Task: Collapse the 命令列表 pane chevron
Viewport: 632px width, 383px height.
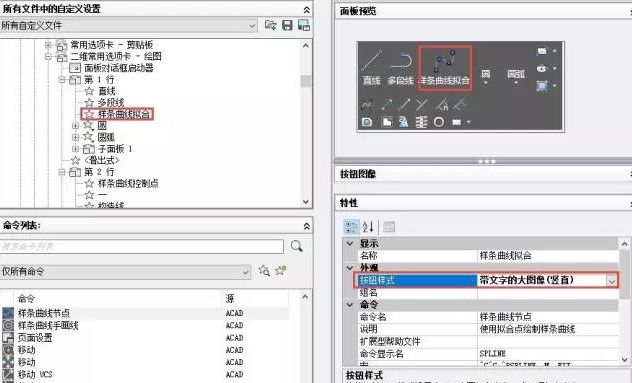Action: click(307, 226)
